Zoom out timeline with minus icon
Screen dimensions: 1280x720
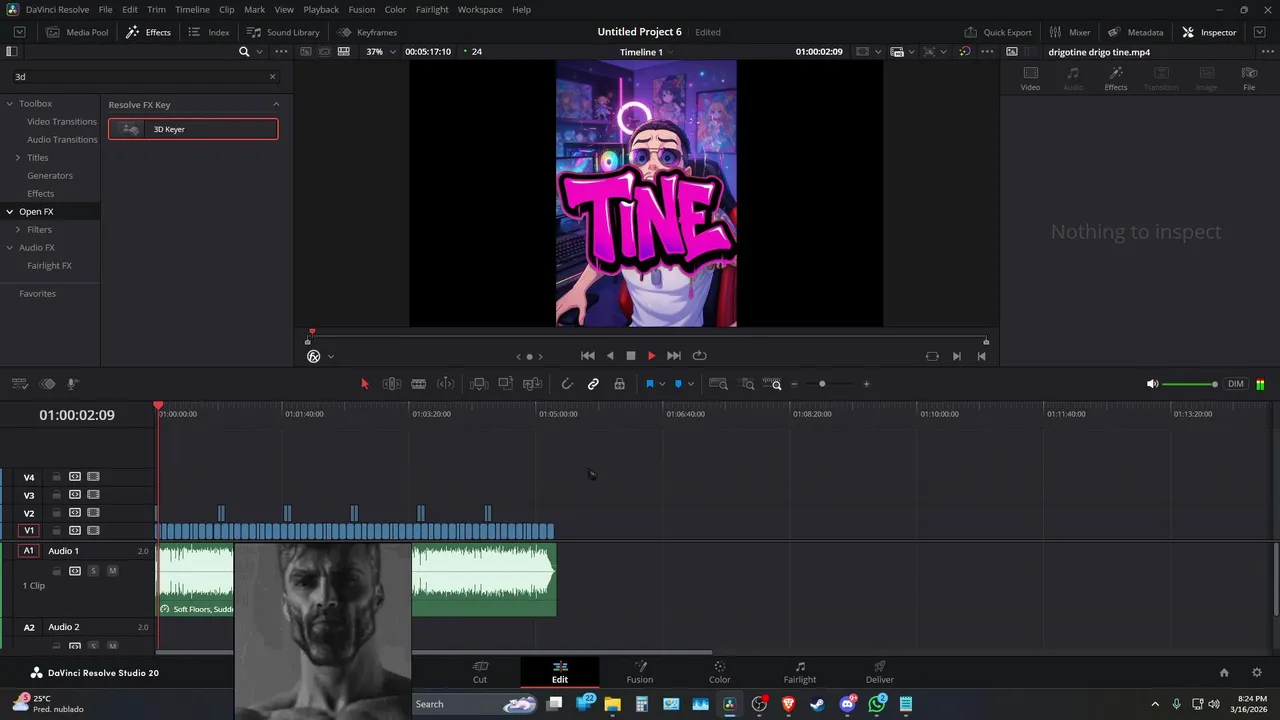pos(794,384)
